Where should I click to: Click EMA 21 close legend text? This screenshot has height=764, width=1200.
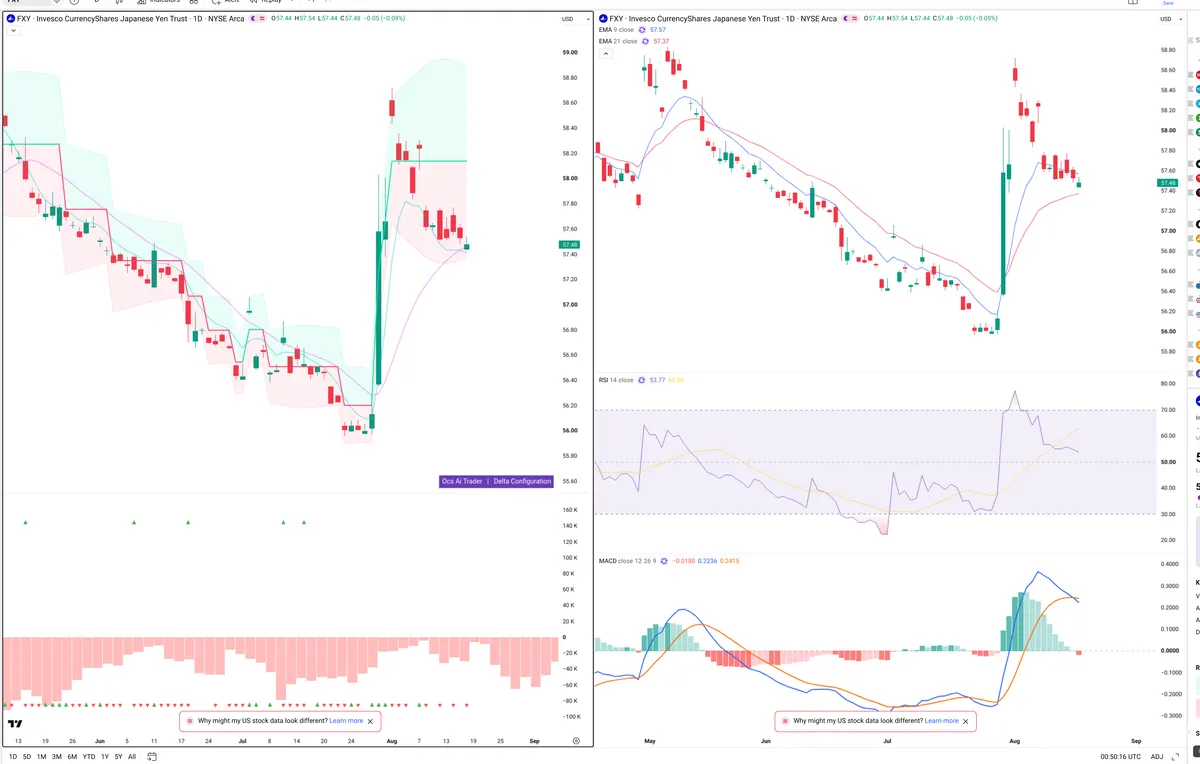(618, 41)
